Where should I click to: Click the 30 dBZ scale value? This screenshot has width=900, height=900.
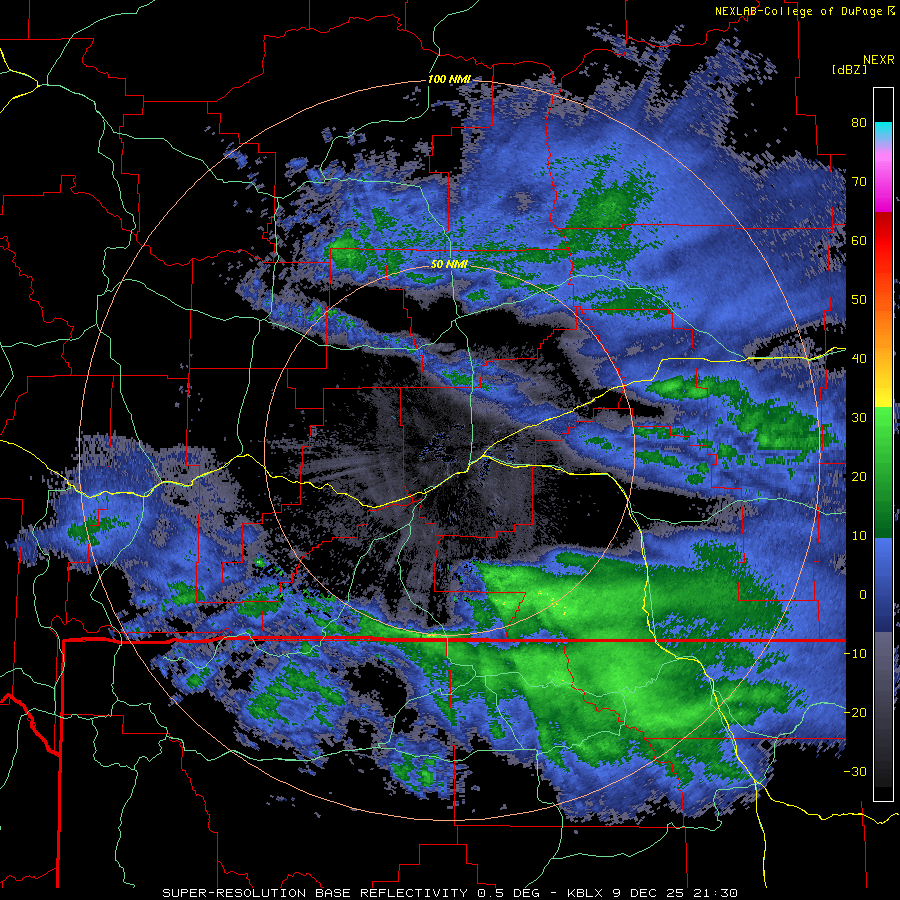pos(859,418)
